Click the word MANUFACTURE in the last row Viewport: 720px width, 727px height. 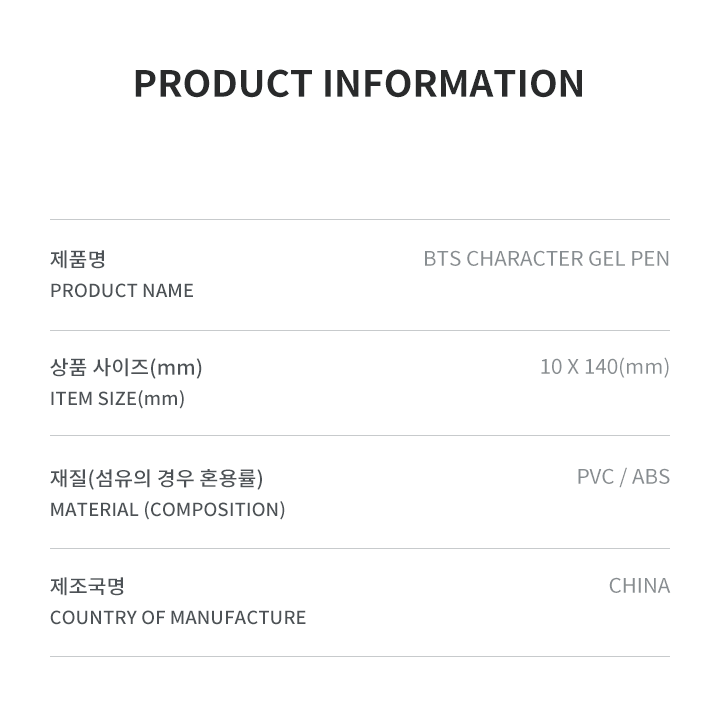(238, 618)
